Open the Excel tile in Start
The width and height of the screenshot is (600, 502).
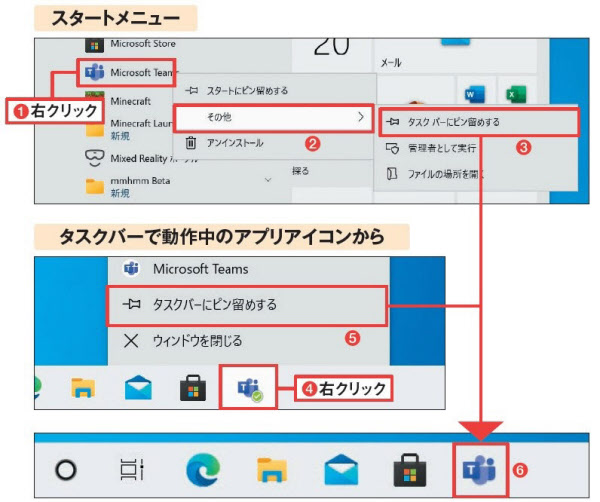click(x=516, y=94)
